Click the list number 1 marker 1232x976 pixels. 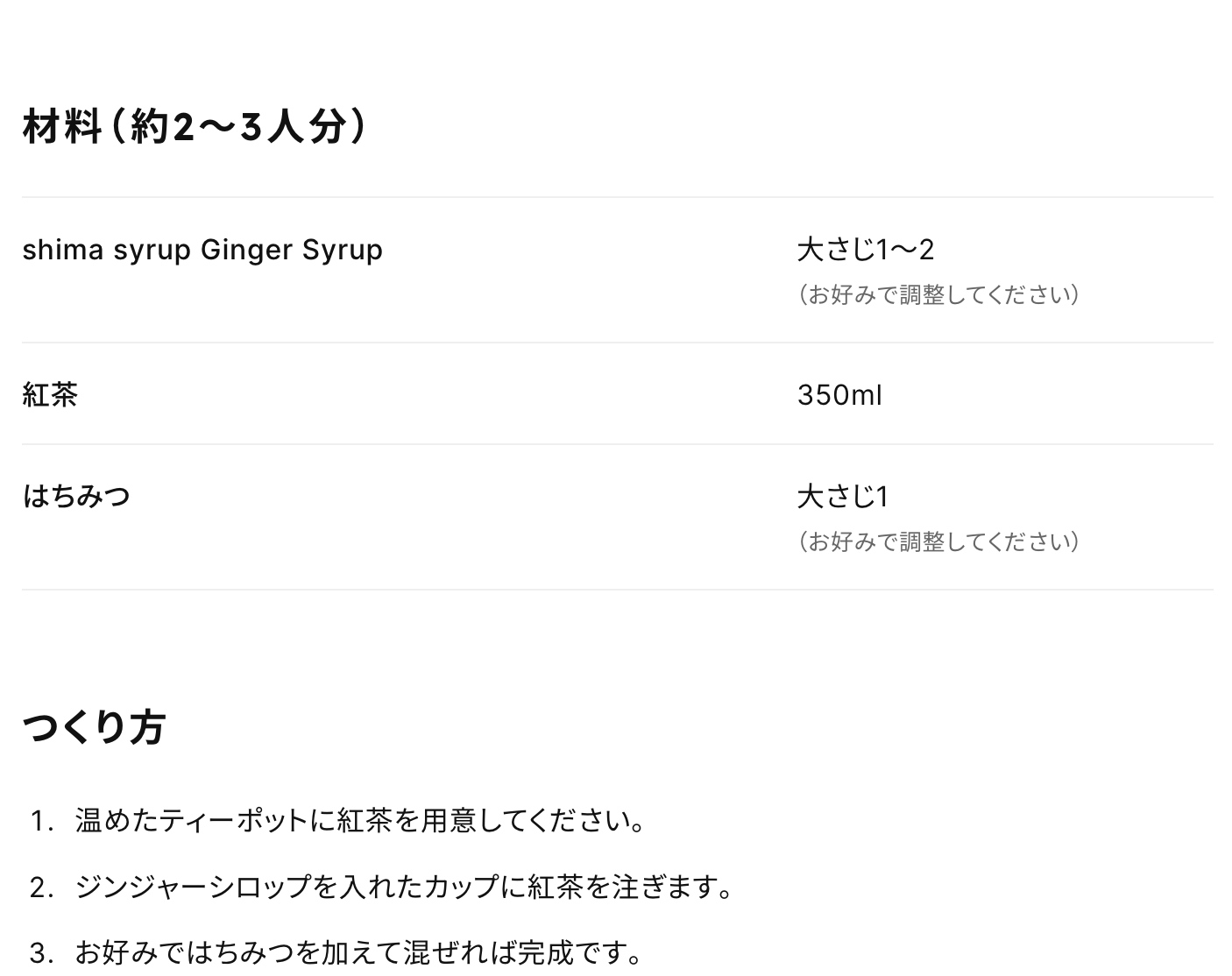pyautogui.click(x=41, y=821)
